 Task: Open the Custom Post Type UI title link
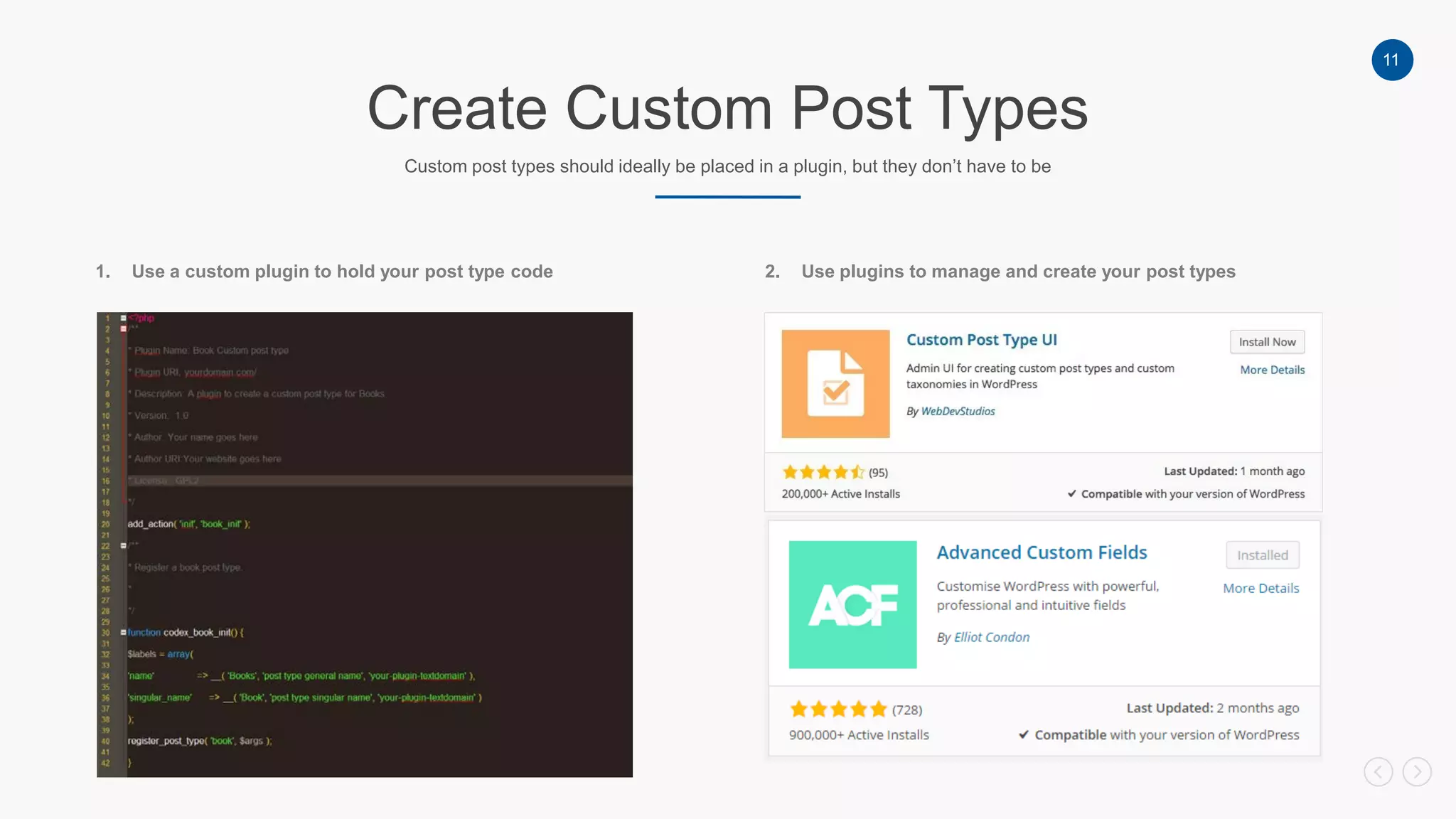(x=981, y=340)
